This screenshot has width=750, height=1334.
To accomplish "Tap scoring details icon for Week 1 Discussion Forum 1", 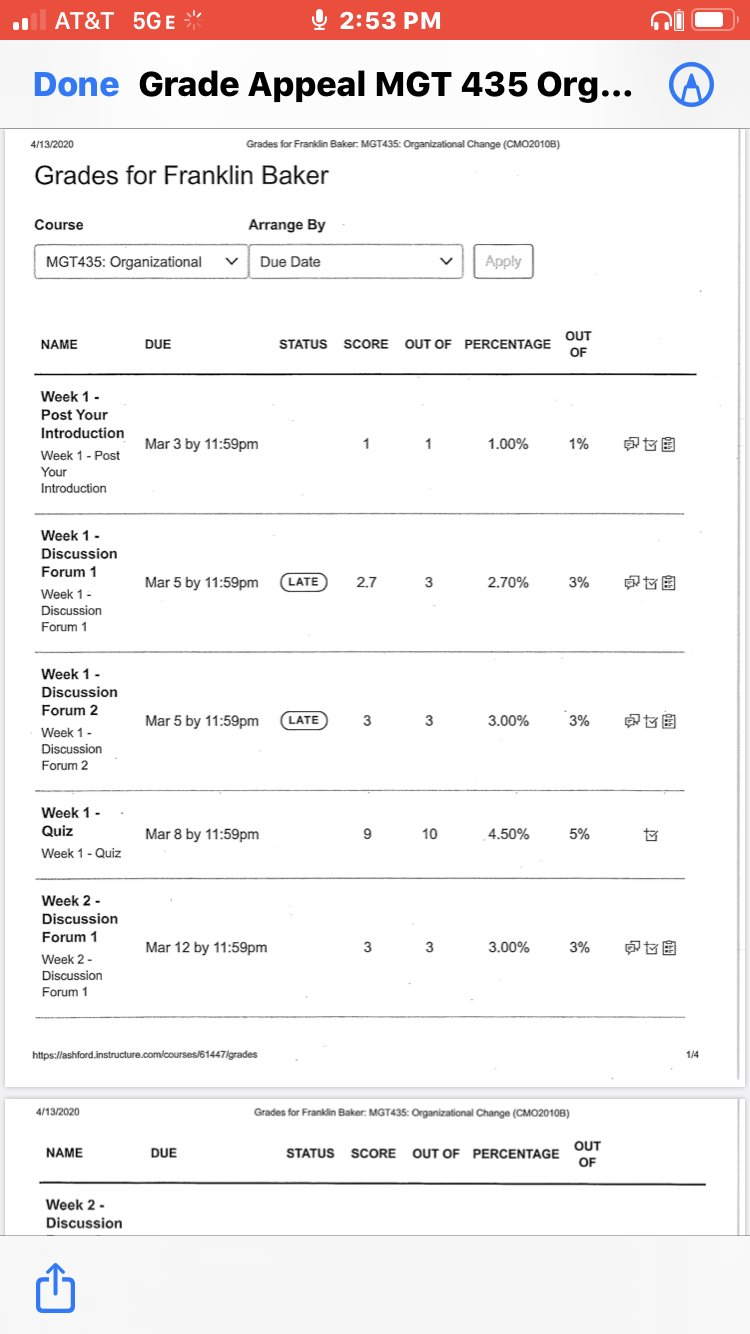I will 651,582.
